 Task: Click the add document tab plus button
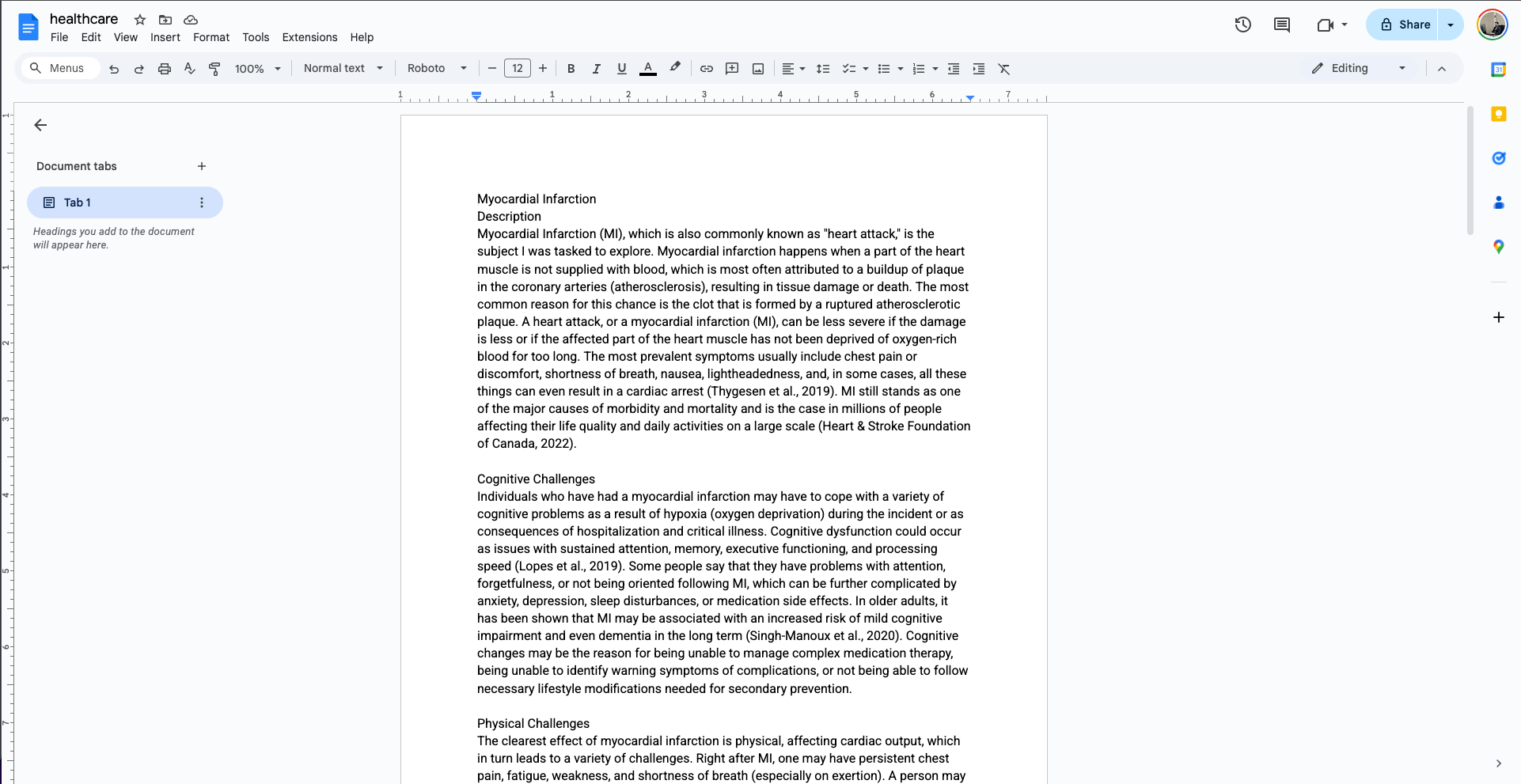coord(202,166)
